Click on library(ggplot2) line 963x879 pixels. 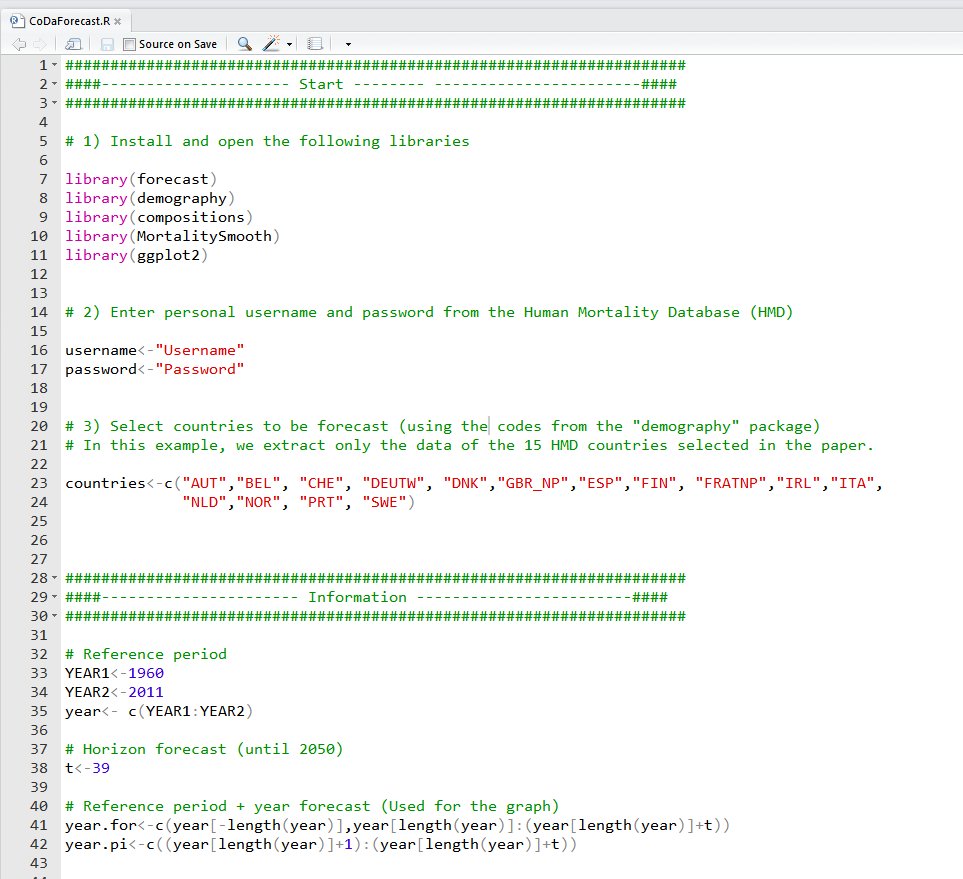point(136,256)
